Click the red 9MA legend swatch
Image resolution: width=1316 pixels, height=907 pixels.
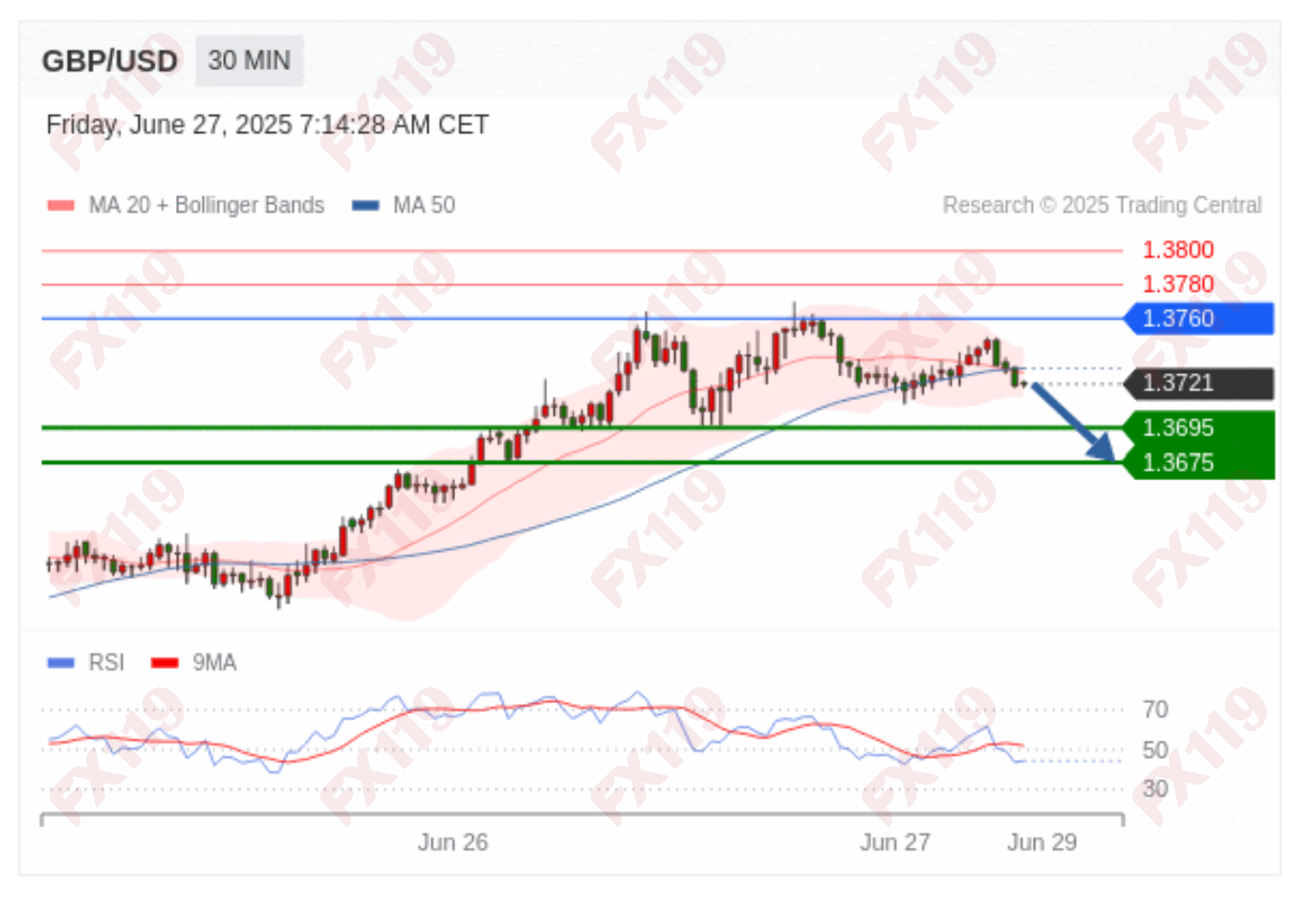coord(165,663)
